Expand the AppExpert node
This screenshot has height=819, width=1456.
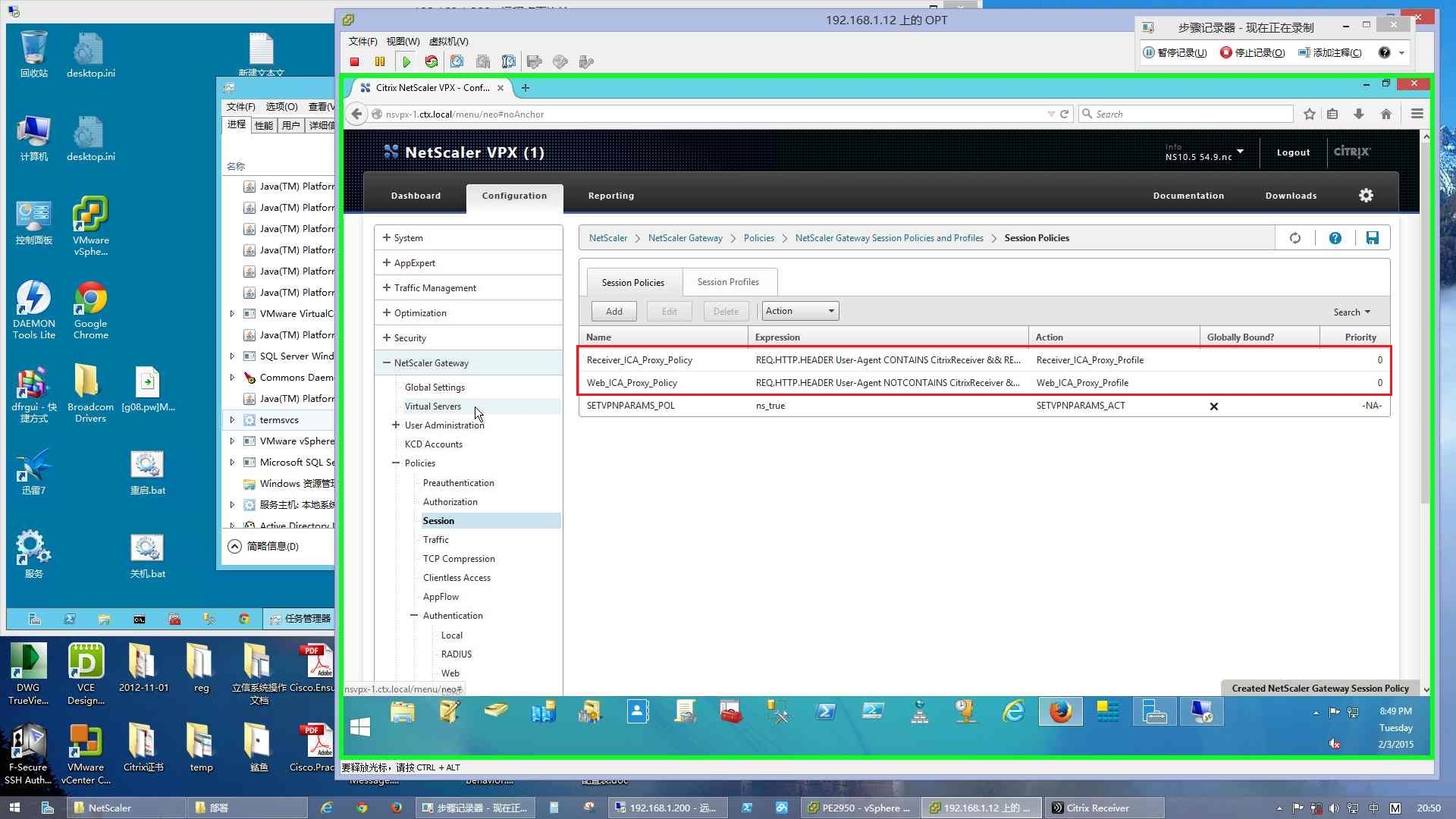coord(386,262)
